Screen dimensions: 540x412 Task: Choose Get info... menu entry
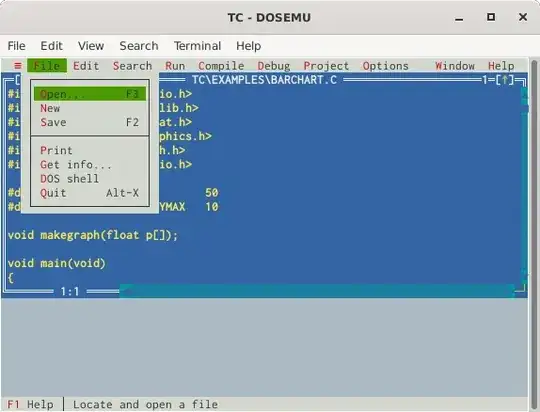(90, 165)
